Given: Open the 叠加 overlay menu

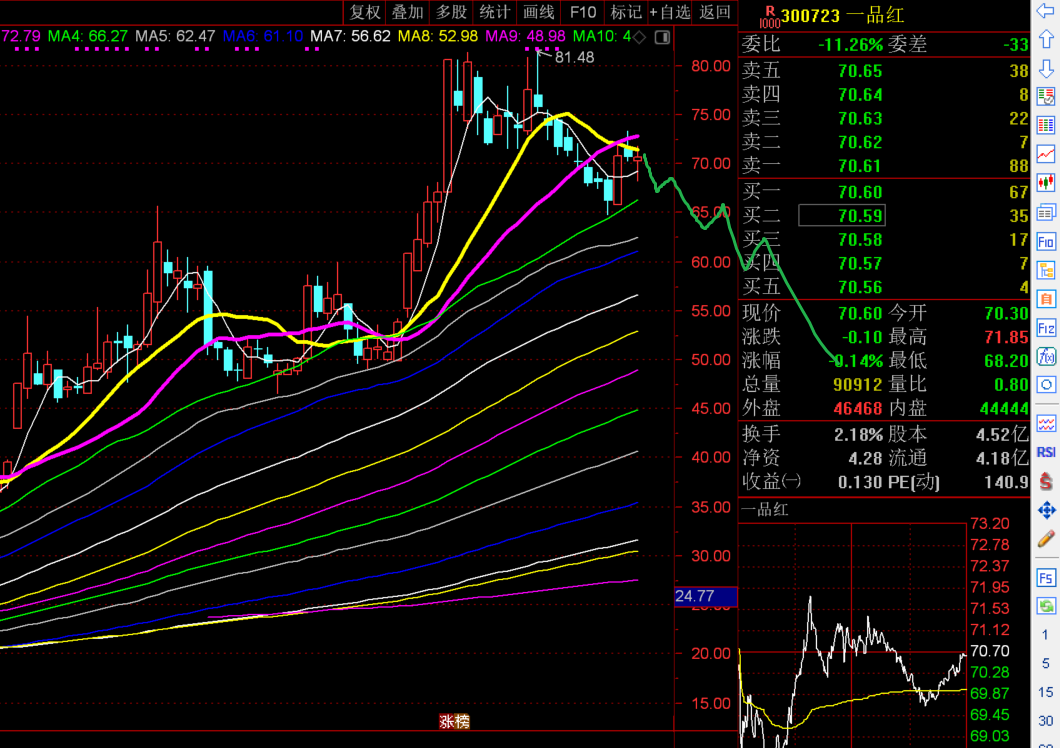Looking at the screenshot, I should coord(408,12).
